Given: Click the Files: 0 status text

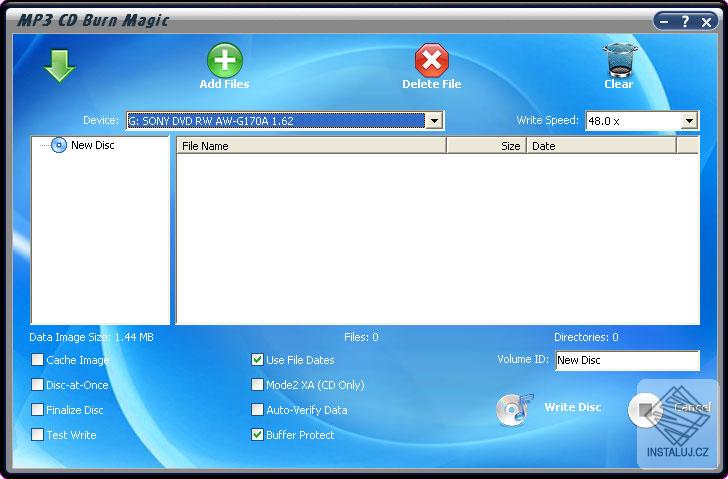Looking at the screenshot, I should point(361,337).
